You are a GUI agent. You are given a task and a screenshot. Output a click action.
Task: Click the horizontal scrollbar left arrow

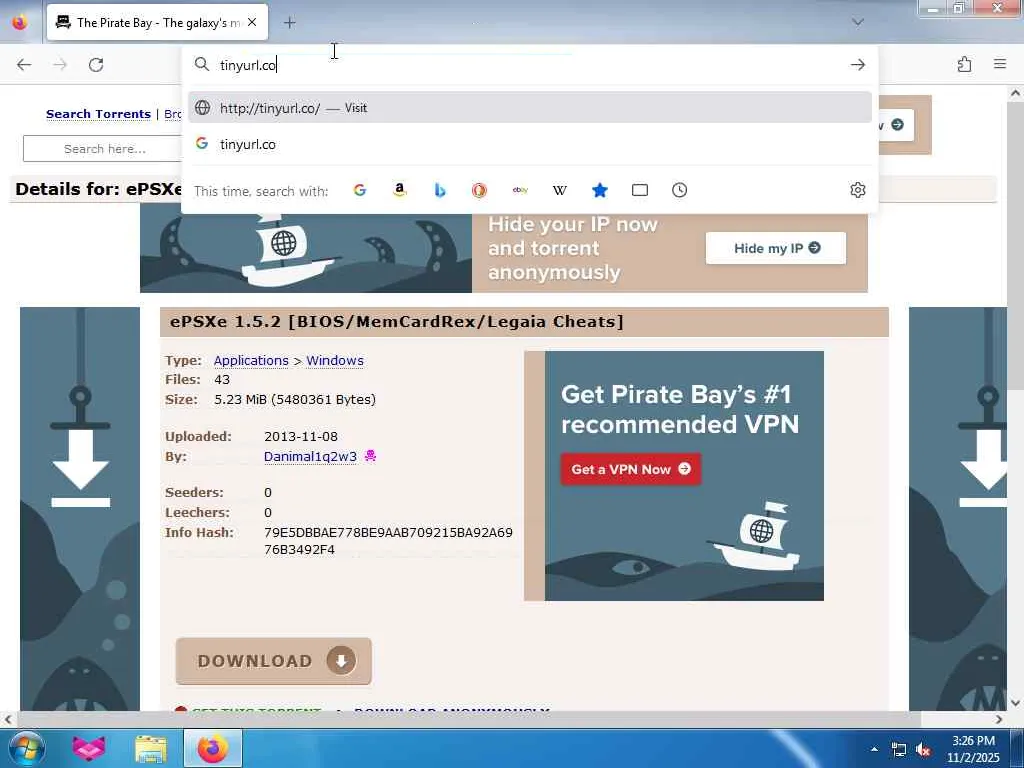point(8,719)
